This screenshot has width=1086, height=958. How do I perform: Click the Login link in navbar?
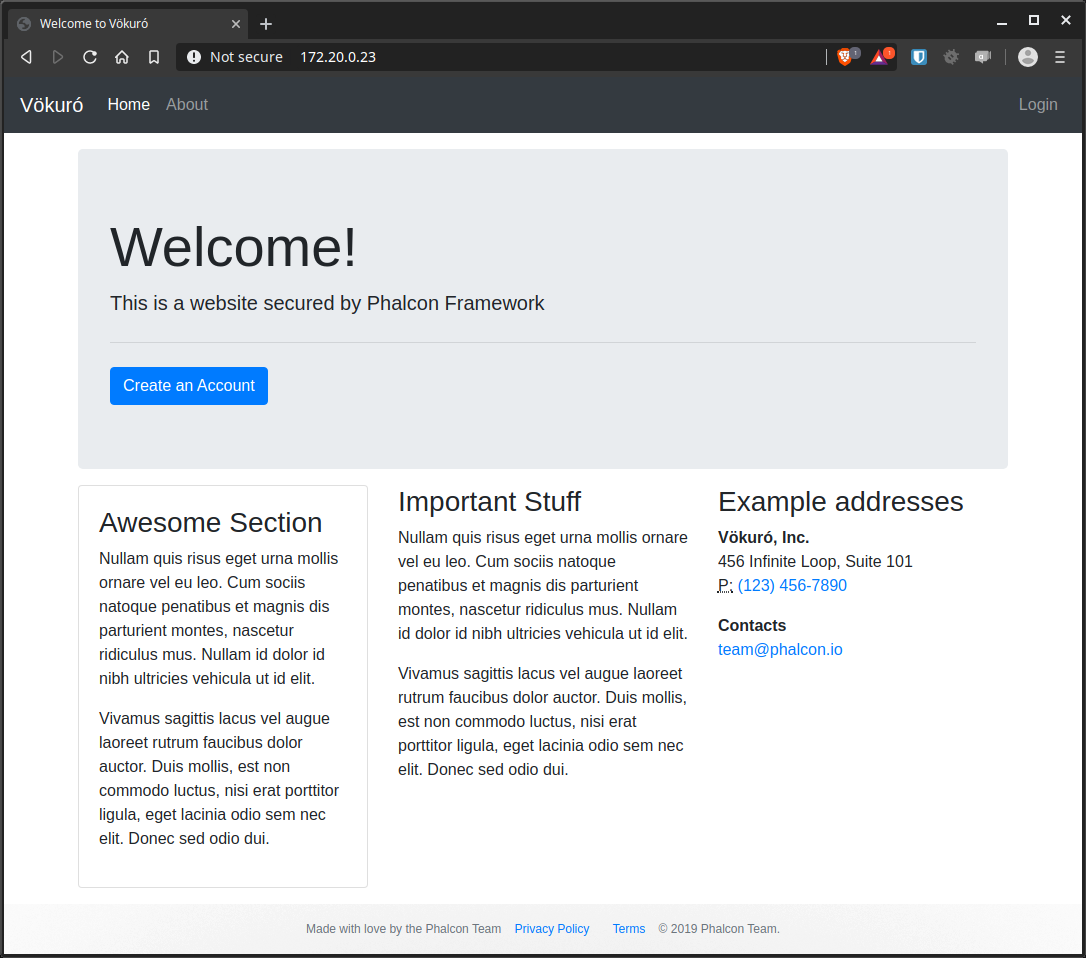[1037, 105]
